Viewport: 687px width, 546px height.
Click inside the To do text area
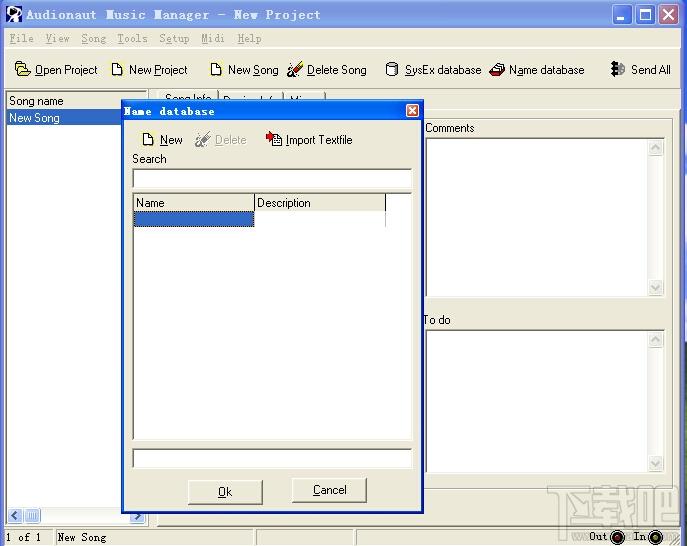coord(536,402)
